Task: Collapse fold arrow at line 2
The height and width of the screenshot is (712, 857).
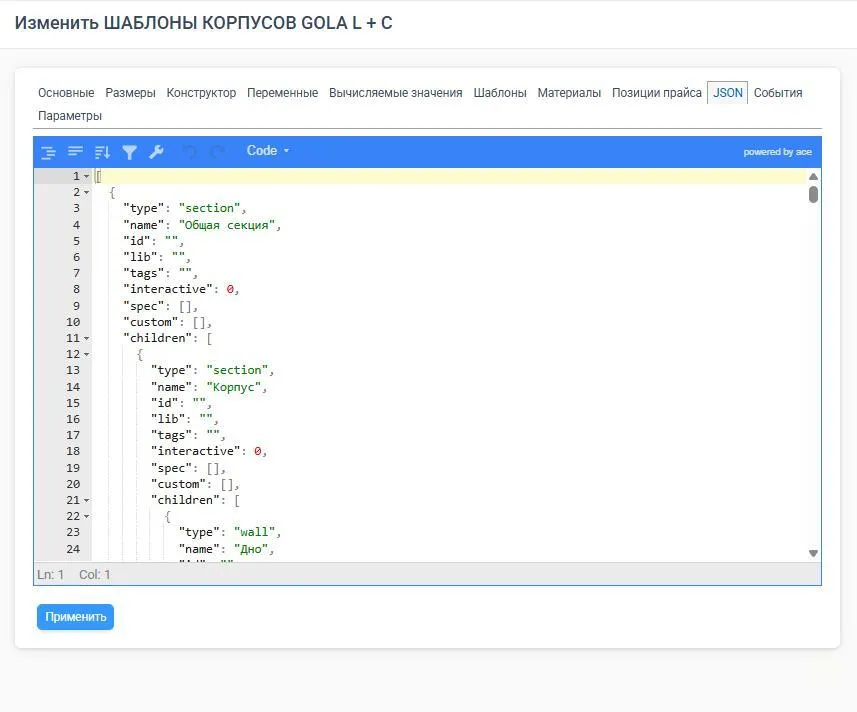Action: 86,192
